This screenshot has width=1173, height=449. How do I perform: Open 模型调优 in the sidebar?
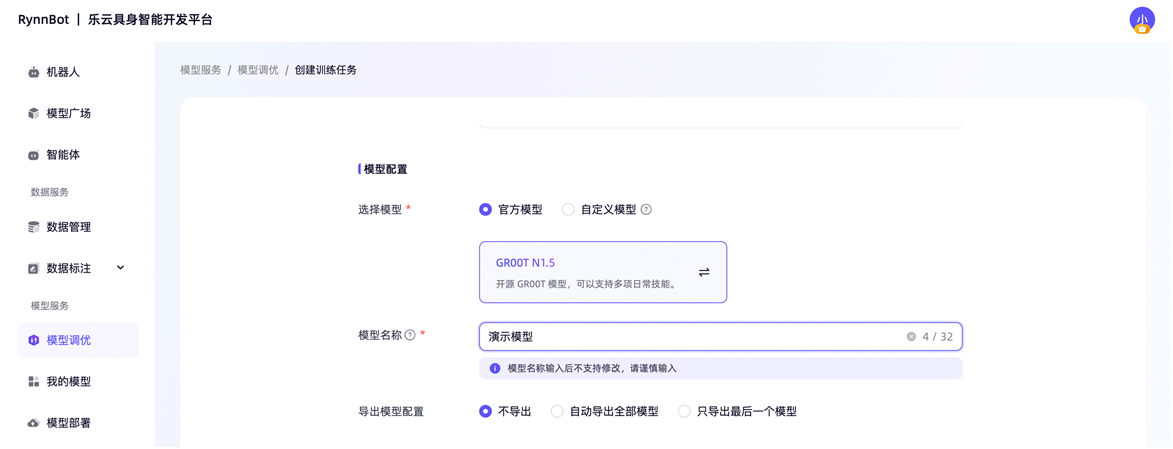point(78,340)
